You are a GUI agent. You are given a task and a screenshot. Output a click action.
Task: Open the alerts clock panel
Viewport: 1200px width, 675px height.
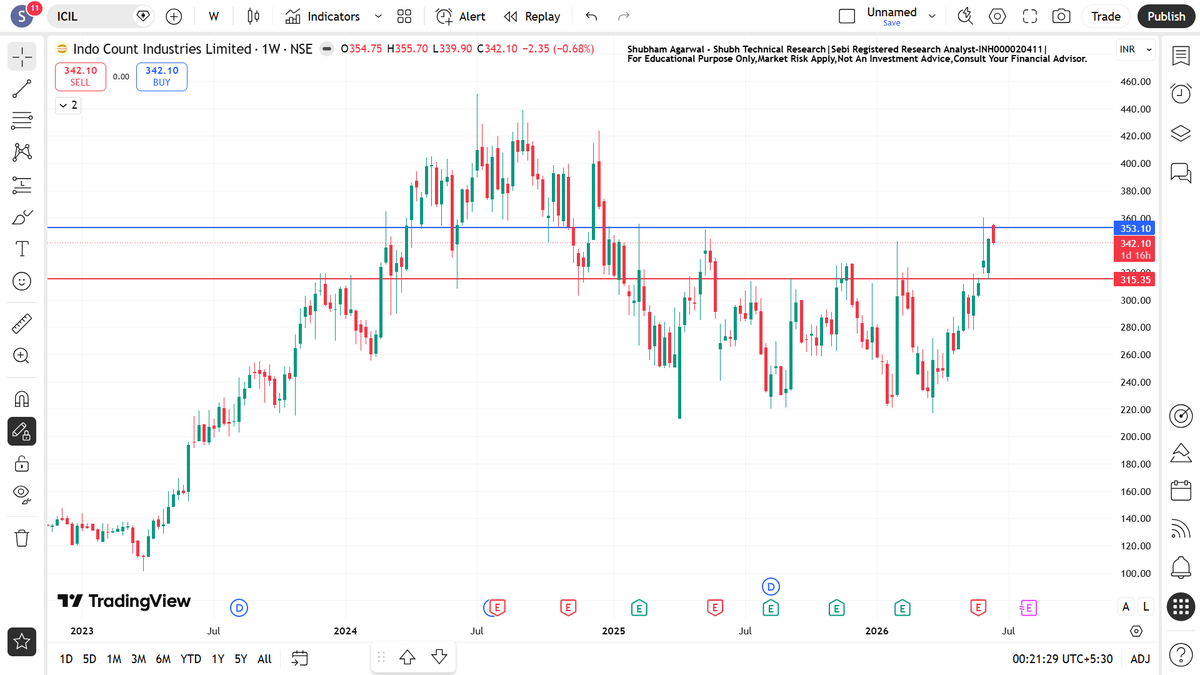1180,93
